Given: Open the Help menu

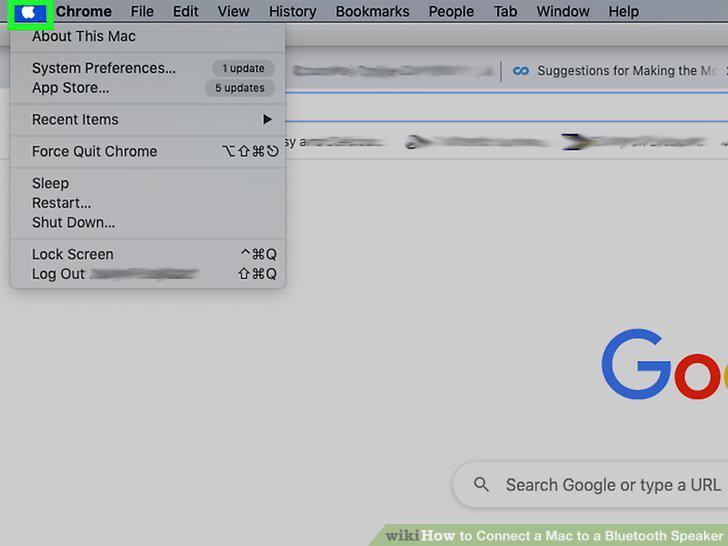Looking at the screenshot, I should (x=624, y=11).
